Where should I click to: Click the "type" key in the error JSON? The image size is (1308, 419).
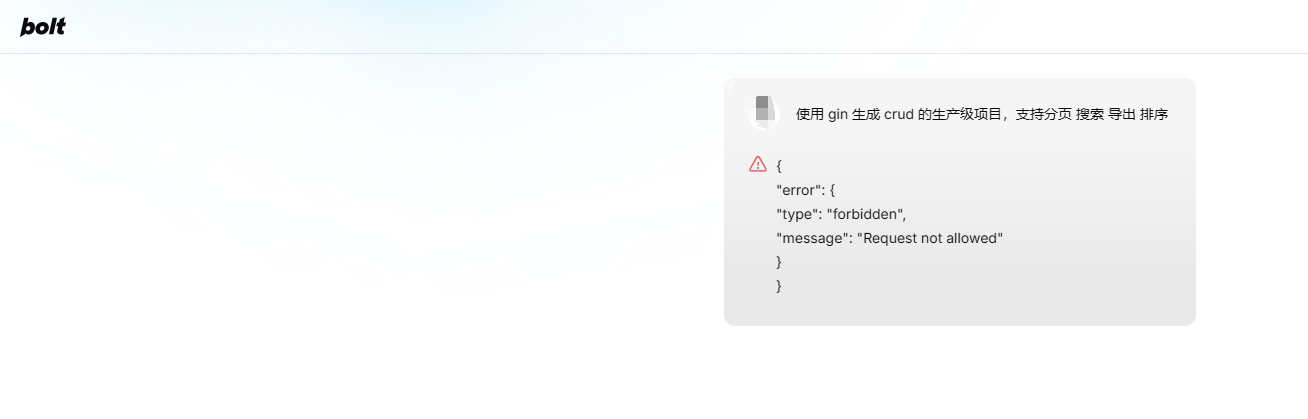(x=798, y=213)
